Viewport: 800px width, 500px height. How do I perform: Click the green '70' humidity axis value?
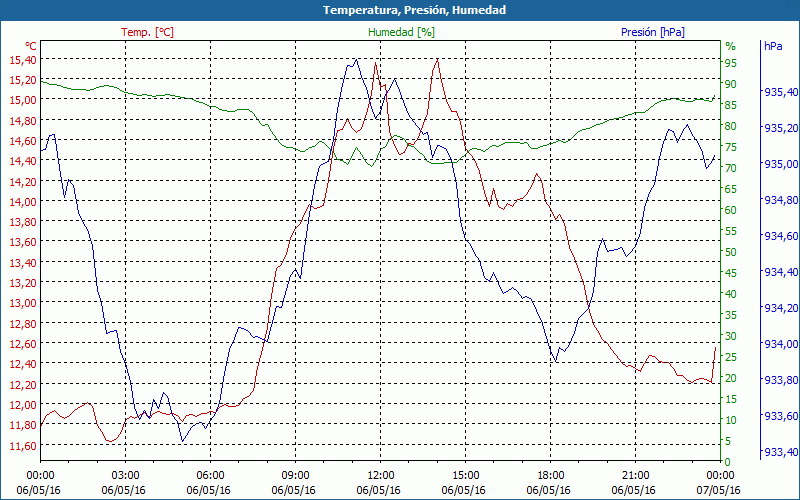tap(731, 168)
